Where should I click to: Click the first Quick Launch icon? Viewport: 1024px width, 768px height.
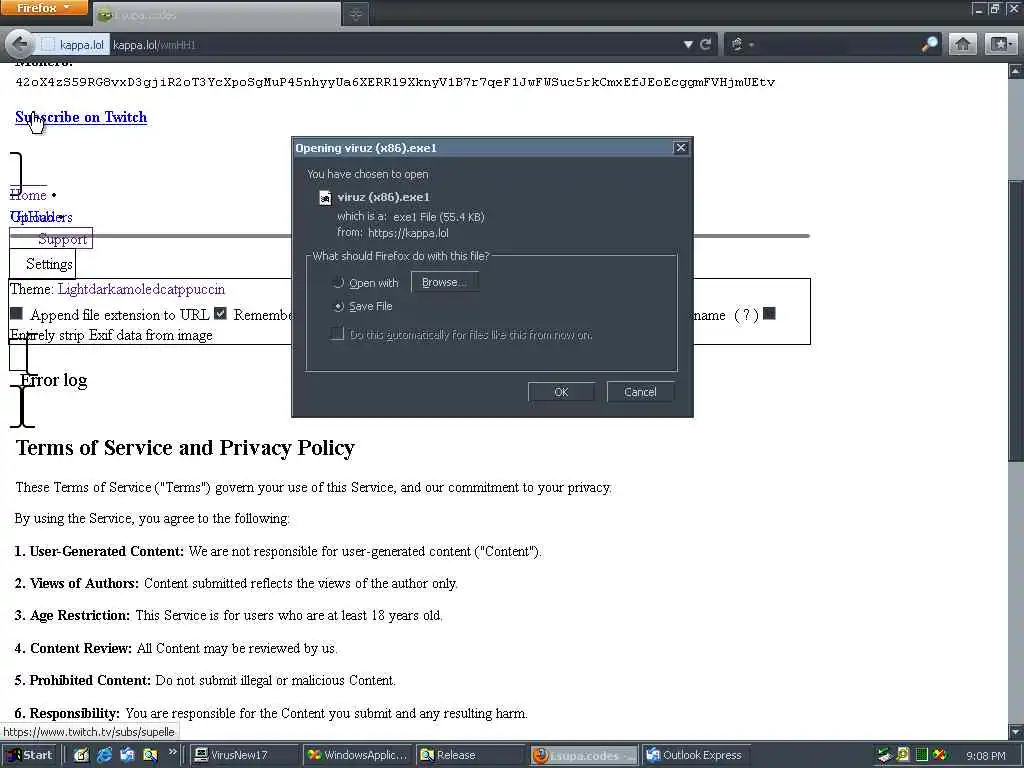(x=81, y=755)
